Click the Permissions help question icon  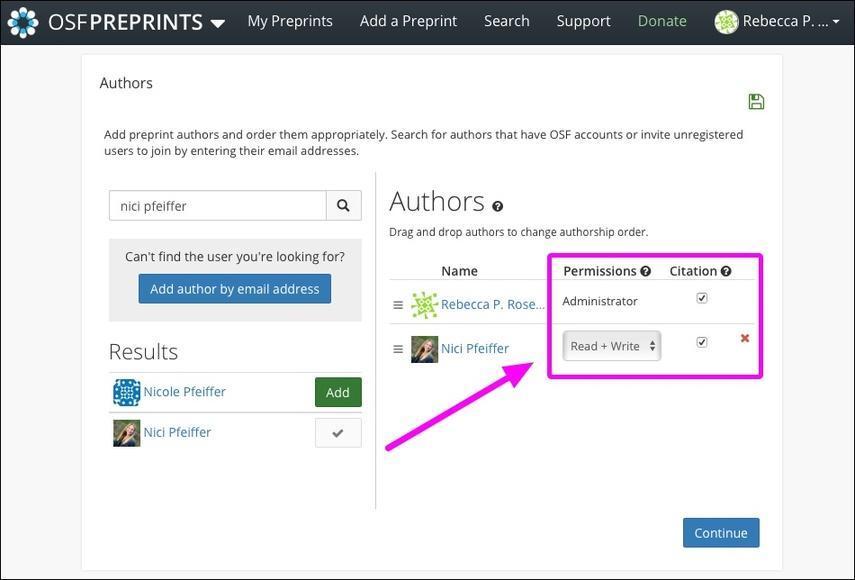(646, 271)
